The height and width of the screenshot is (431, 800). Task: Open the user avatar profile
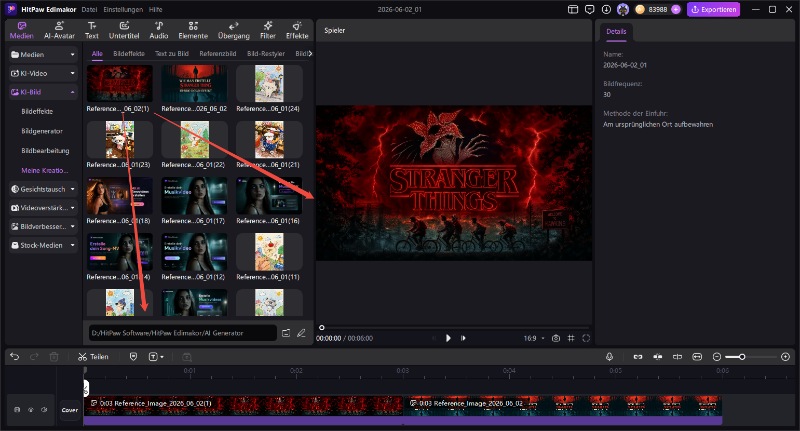(623, 9)
